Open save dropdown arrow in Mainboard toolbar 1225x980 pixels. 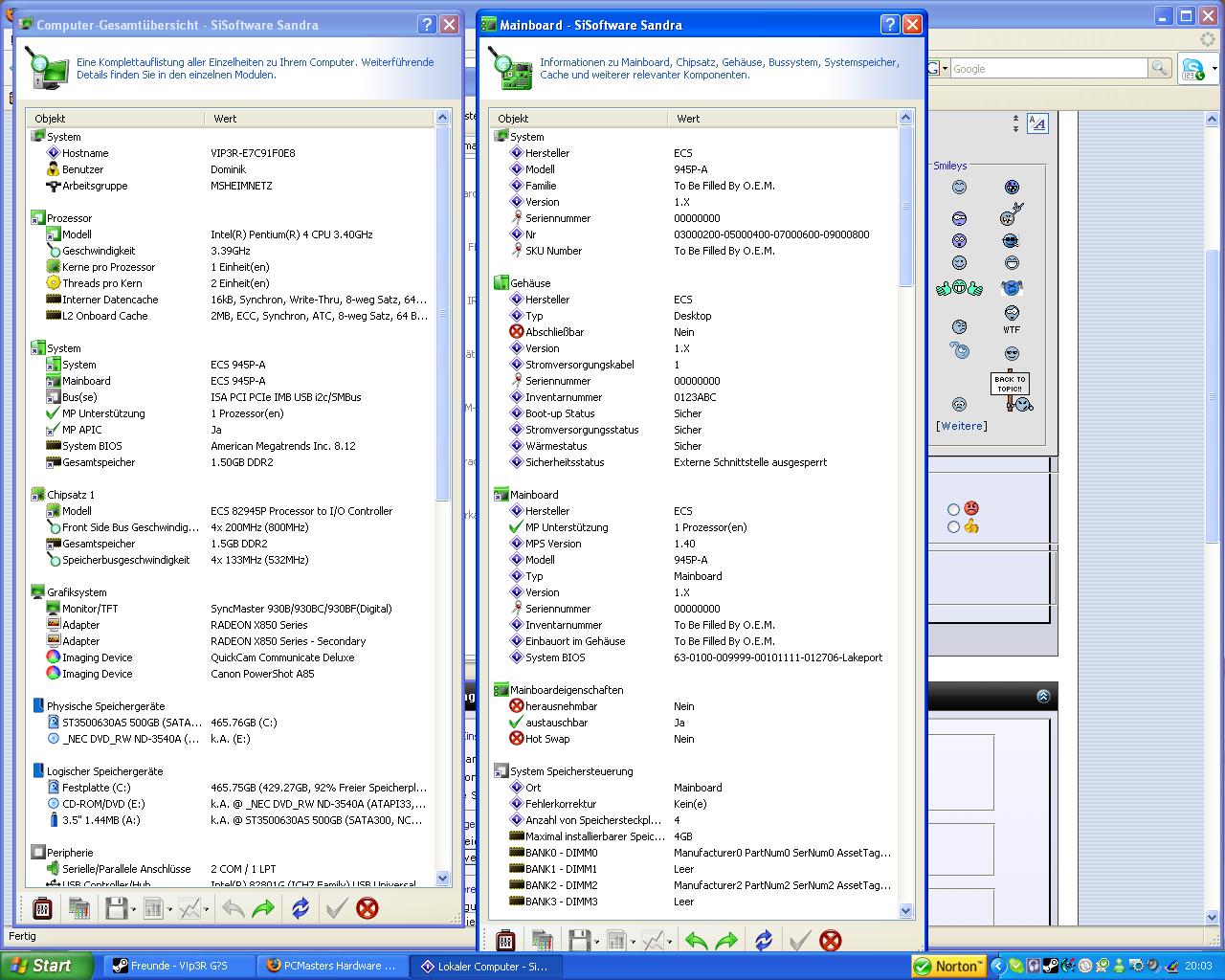tap(597, 942)
